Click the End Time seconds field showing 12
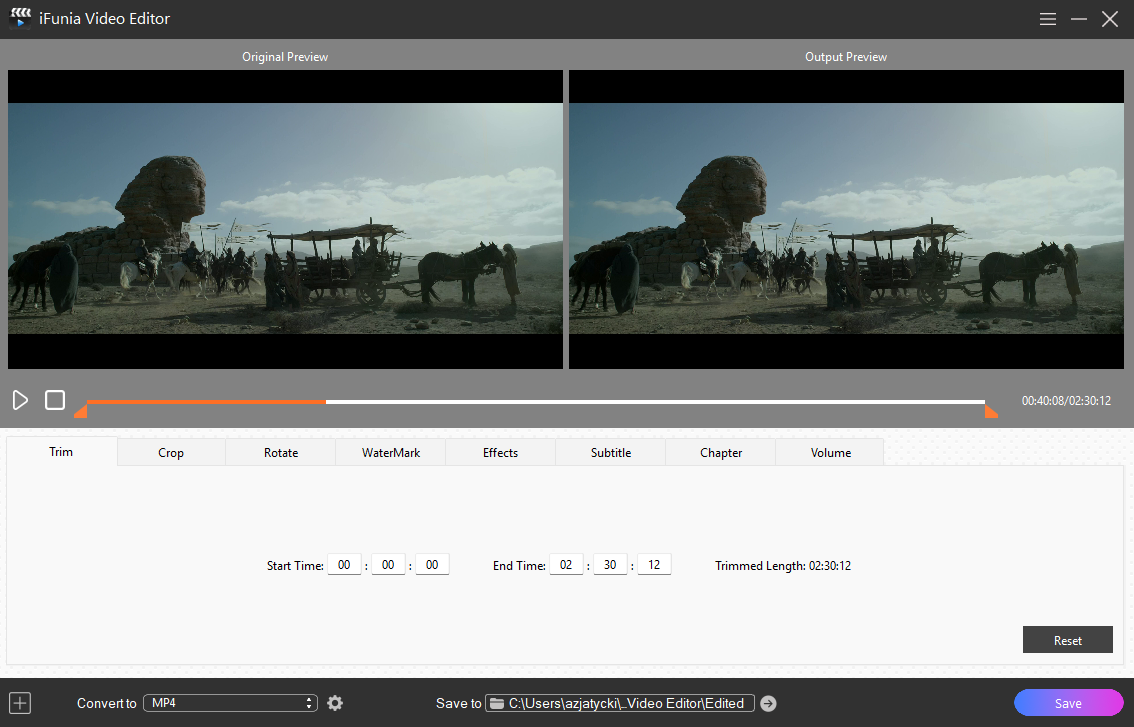The image size is (1134, 727). 655,565
